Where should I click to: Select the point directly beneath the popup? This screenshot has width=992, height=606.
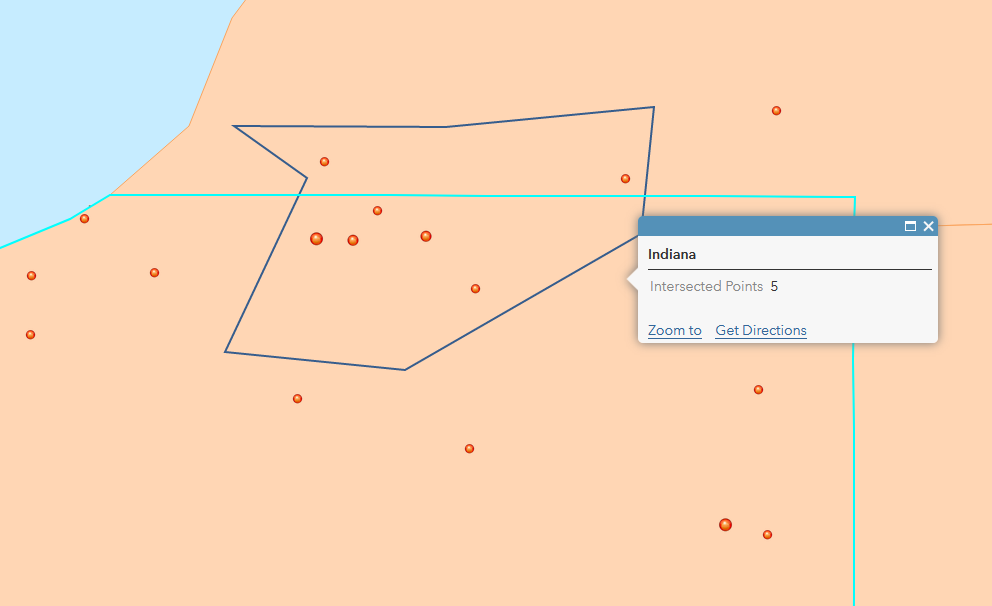tap(758, 390)
